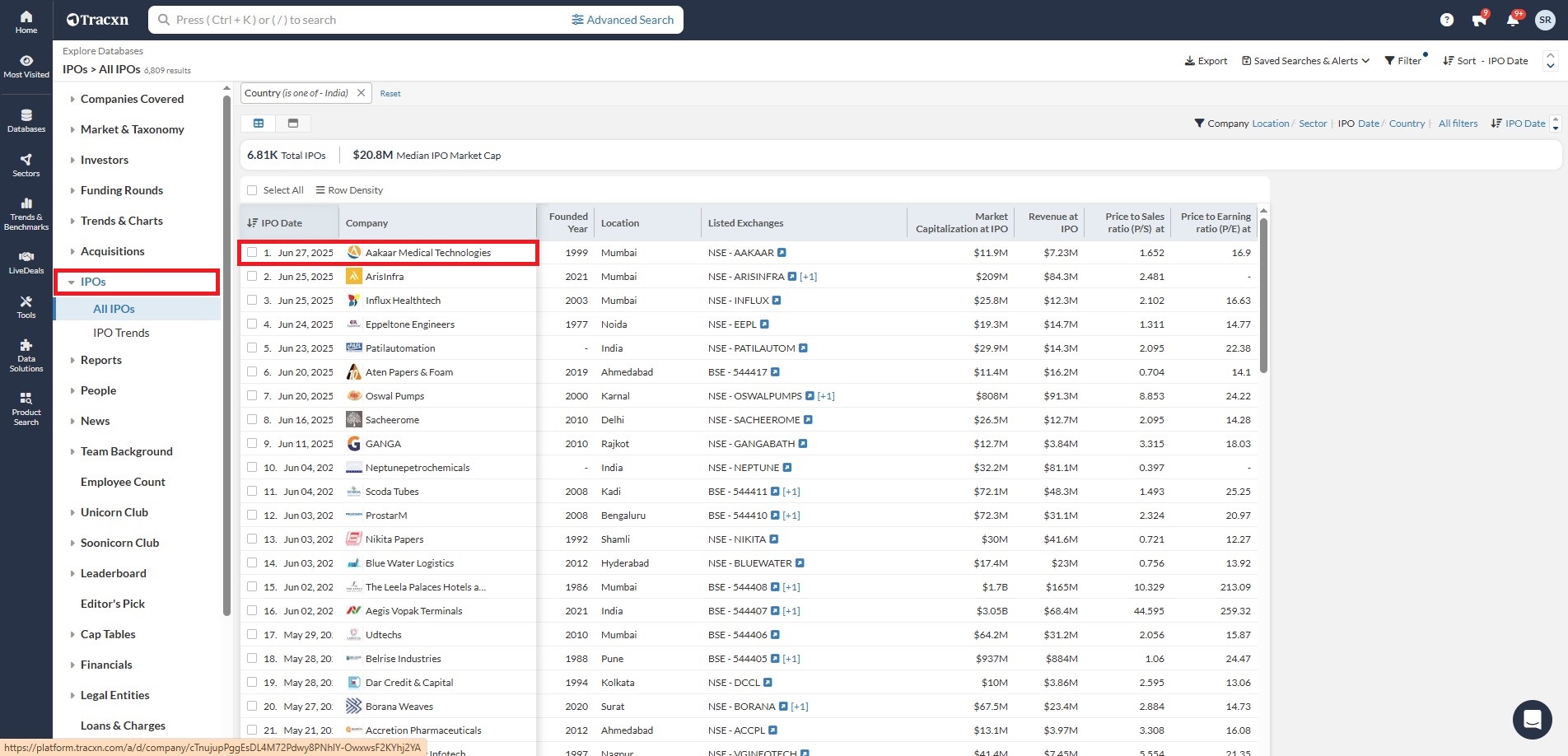
Task: Click inside the top search box
Action: (x=362, y=20)
